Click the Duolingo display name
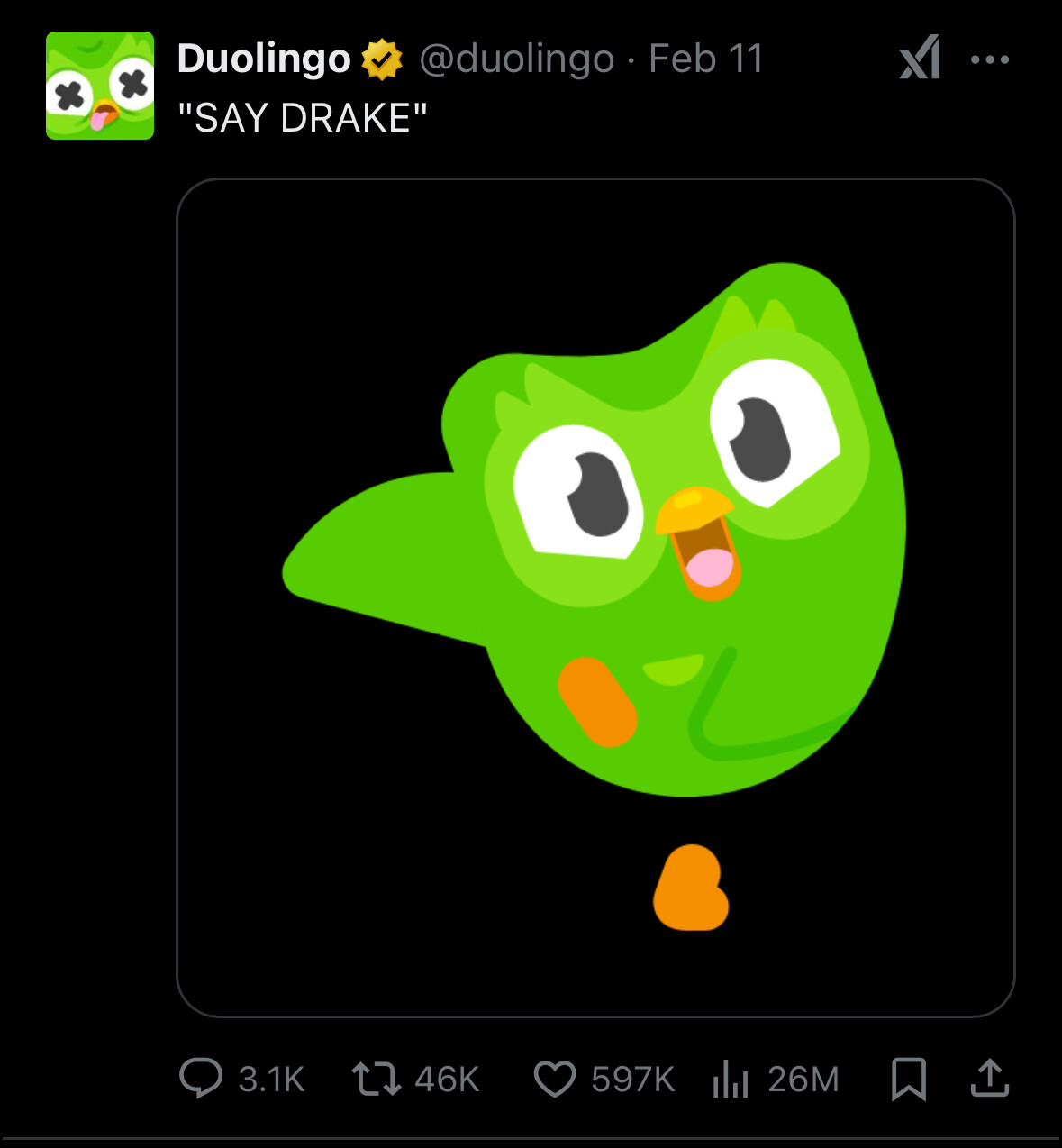The width and height of the screenshot is (1062, 1148). [x=264, y=59]
